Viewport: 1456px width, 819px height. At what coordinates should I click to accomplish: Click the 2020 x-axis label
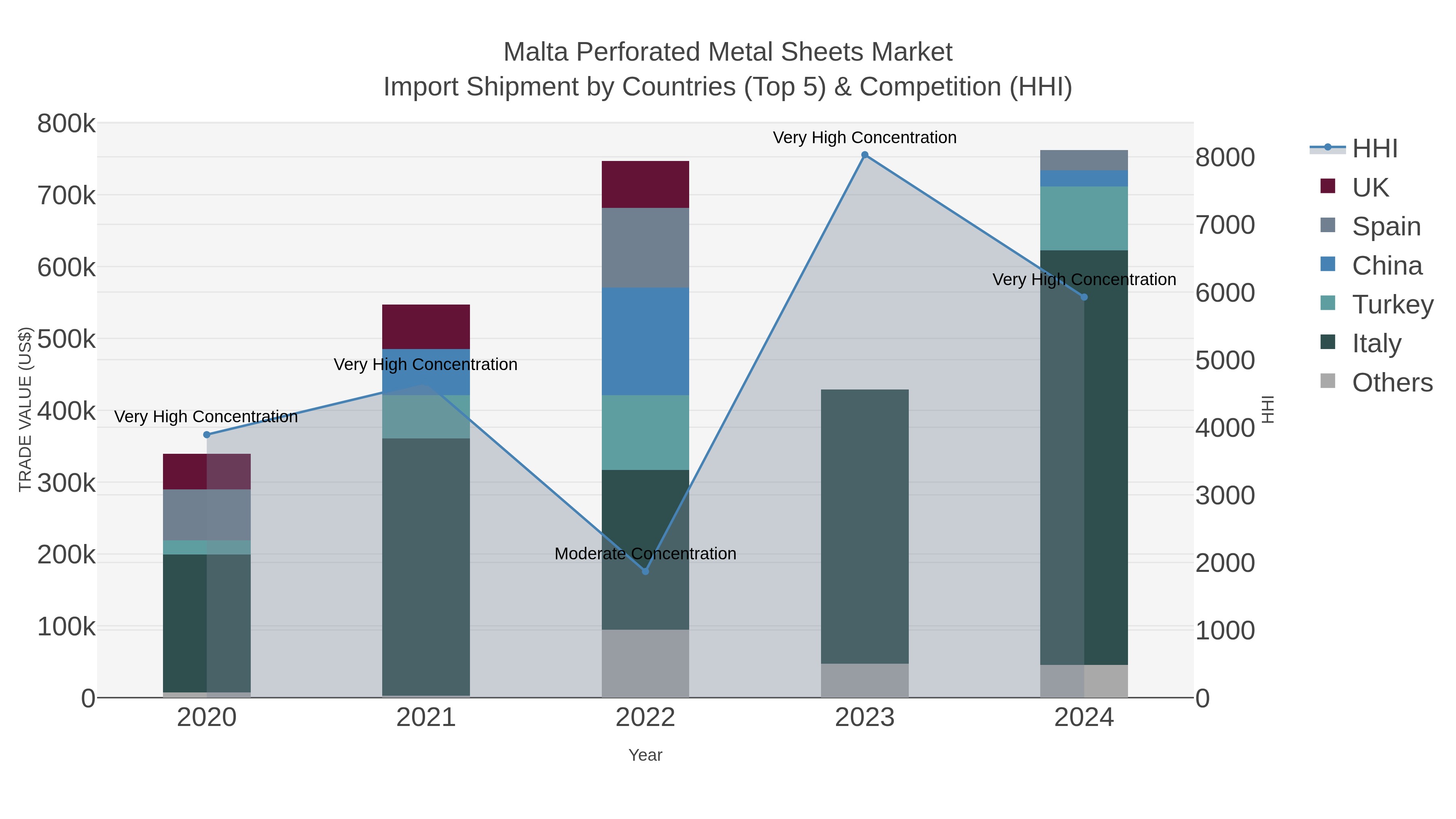[x=207, y=718]
